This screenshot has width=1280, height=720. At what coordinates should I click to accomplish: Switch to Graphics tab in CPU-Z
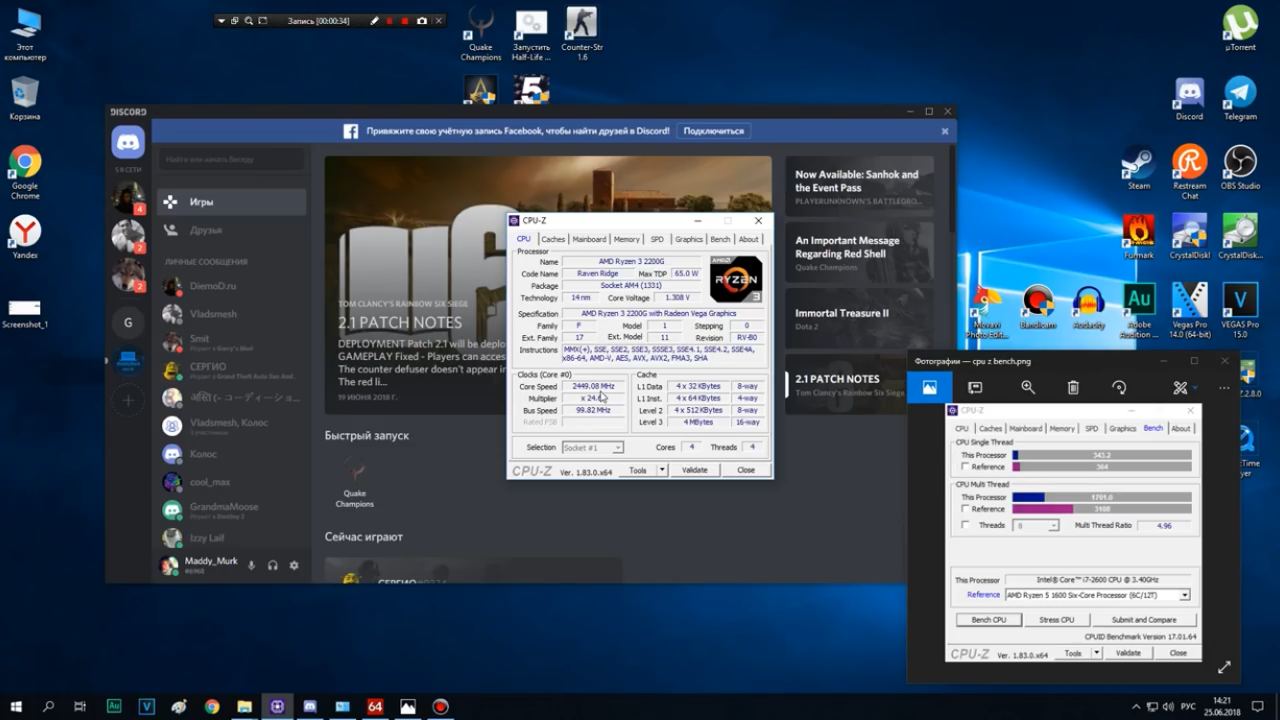[x=688, y=239]
